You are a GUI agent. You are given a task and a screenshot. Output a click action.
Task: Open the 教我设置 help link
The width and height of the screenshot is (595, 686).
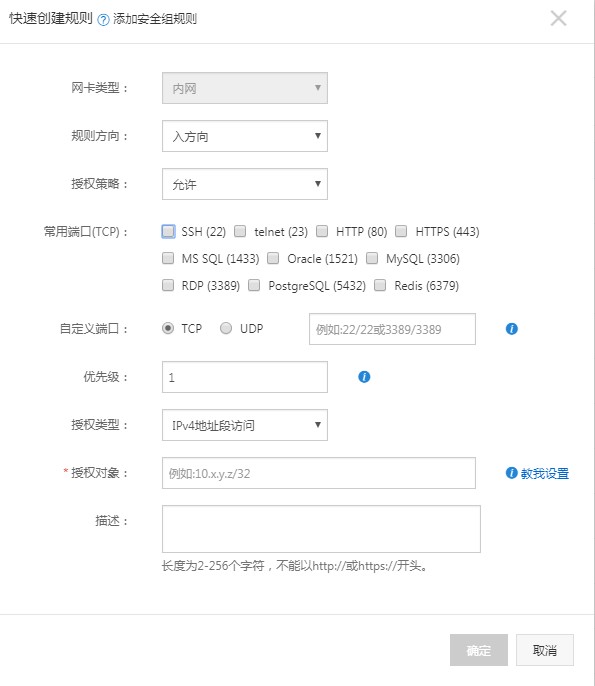[545, 473]
